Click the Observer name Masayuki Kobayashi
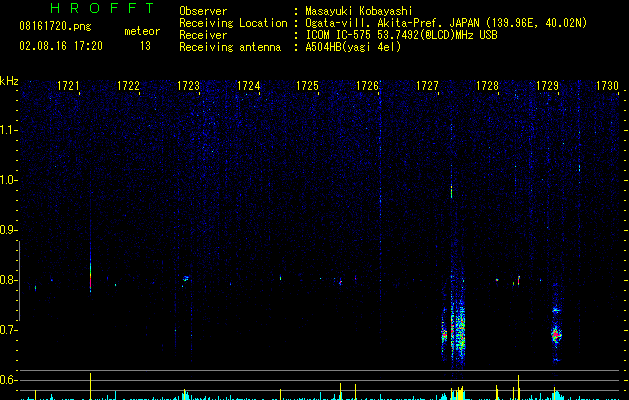This screenshot has width=629, height=400. pyautogui.click(x=359, y=11)
